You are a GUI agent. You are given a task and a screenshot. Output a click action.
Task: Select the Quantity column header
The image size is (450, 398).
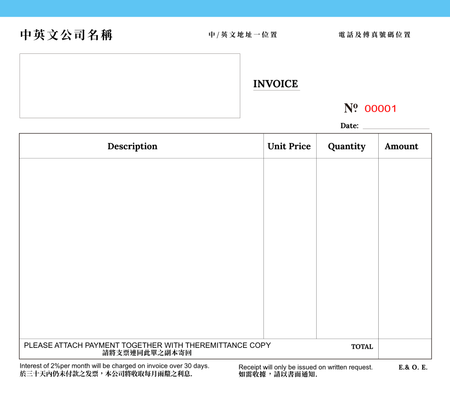pyautogui.click(x=347, y=147)
